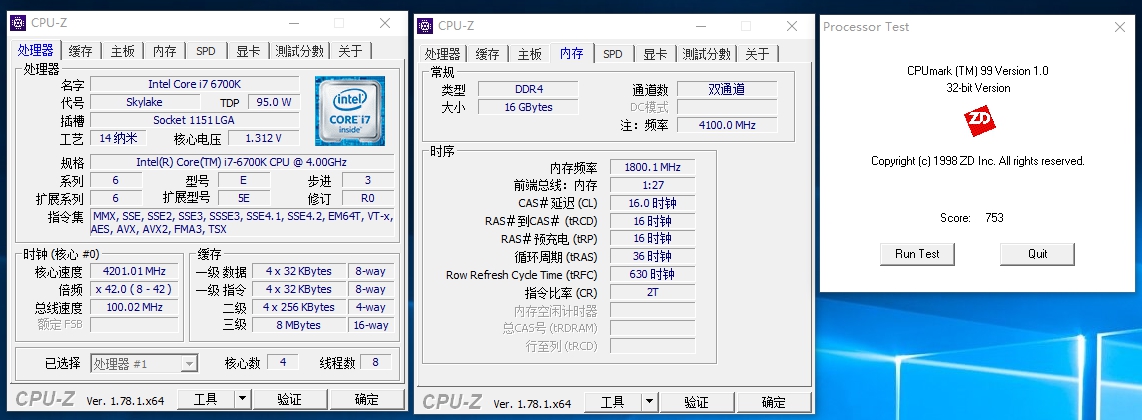Screen dimensions: 1142x420
Task: Open the 工具 dropdown arrow in left CPU-Z window
Action: (x=243, y=399)
